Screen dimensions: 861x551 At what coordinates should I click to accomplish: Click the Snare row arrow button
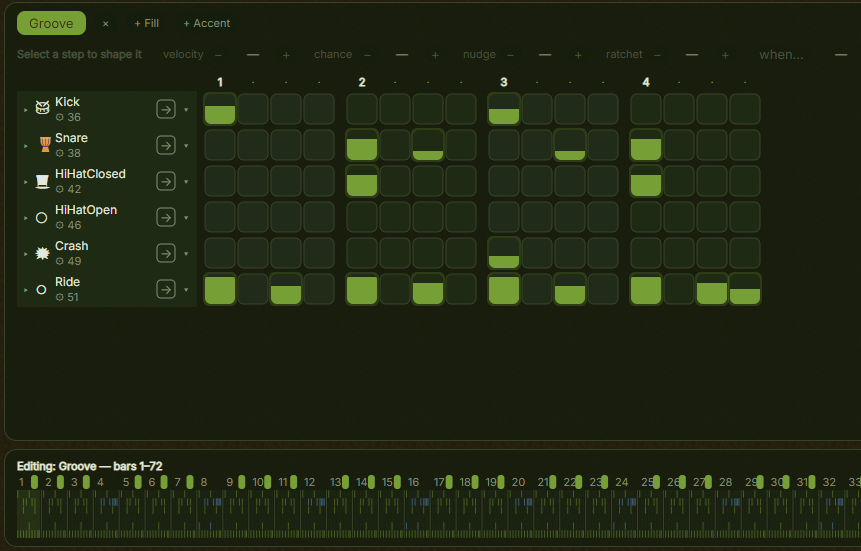click(x=166, y=145)
